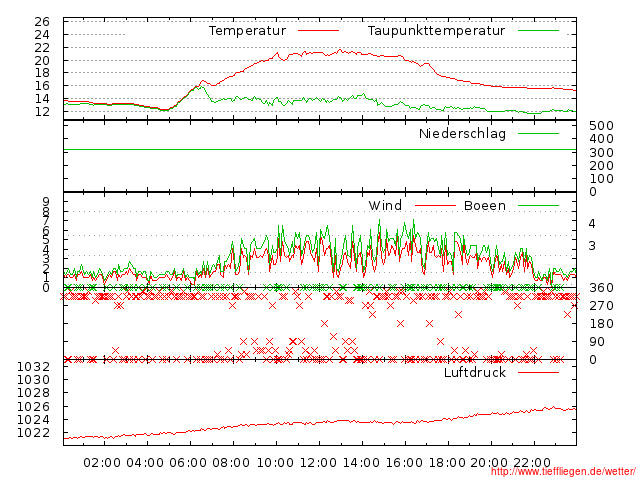
Task: Click the right-side 4 wind scale value
Action: pyautogui.click(x=592, y=223)
